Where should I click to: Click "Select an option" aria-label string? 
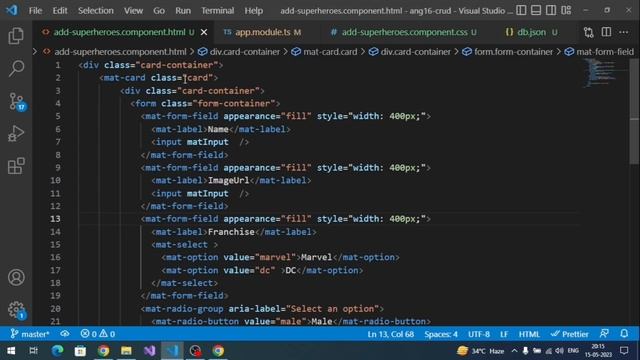click(332, 309)
